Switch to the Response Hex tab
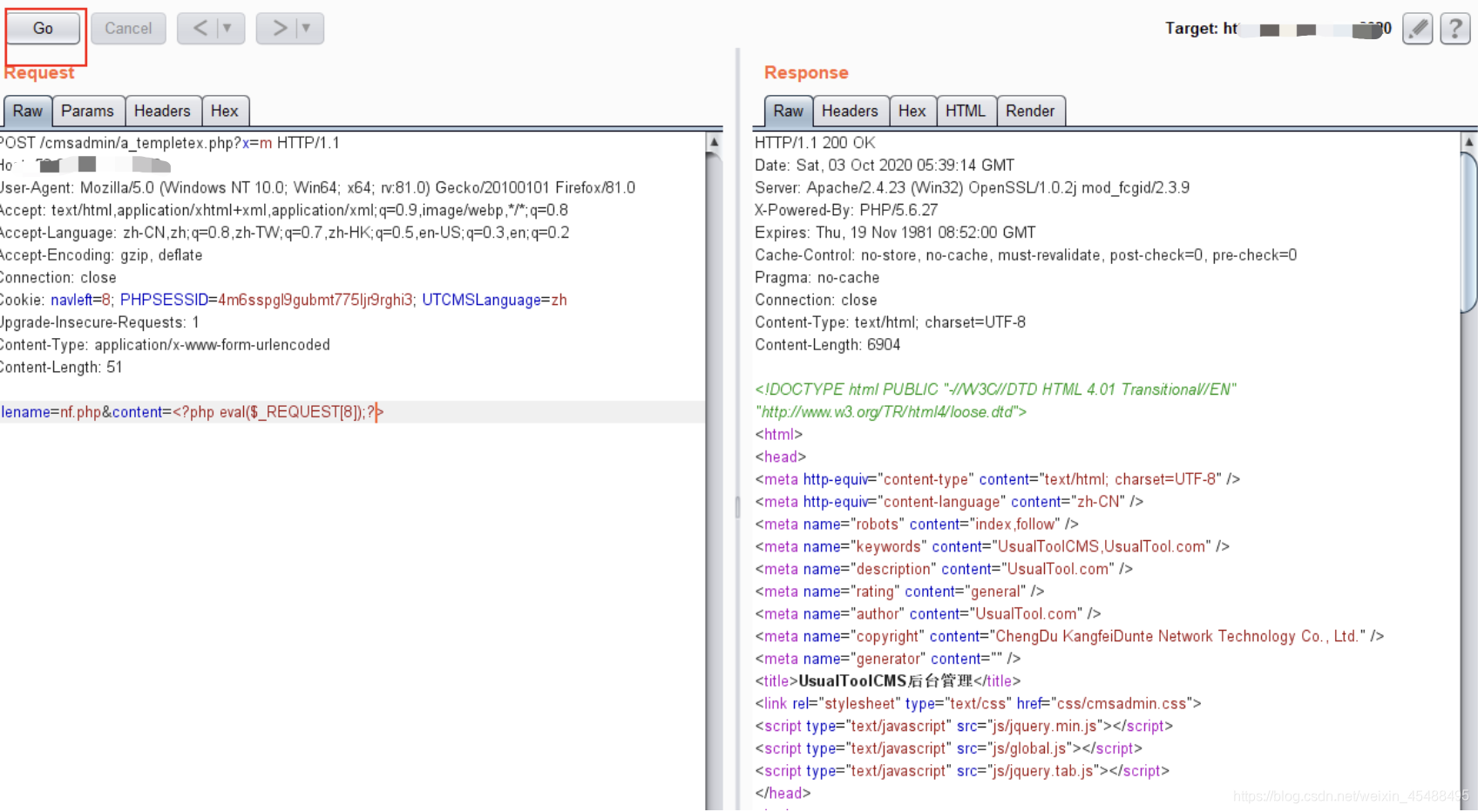 pos(912,111)
